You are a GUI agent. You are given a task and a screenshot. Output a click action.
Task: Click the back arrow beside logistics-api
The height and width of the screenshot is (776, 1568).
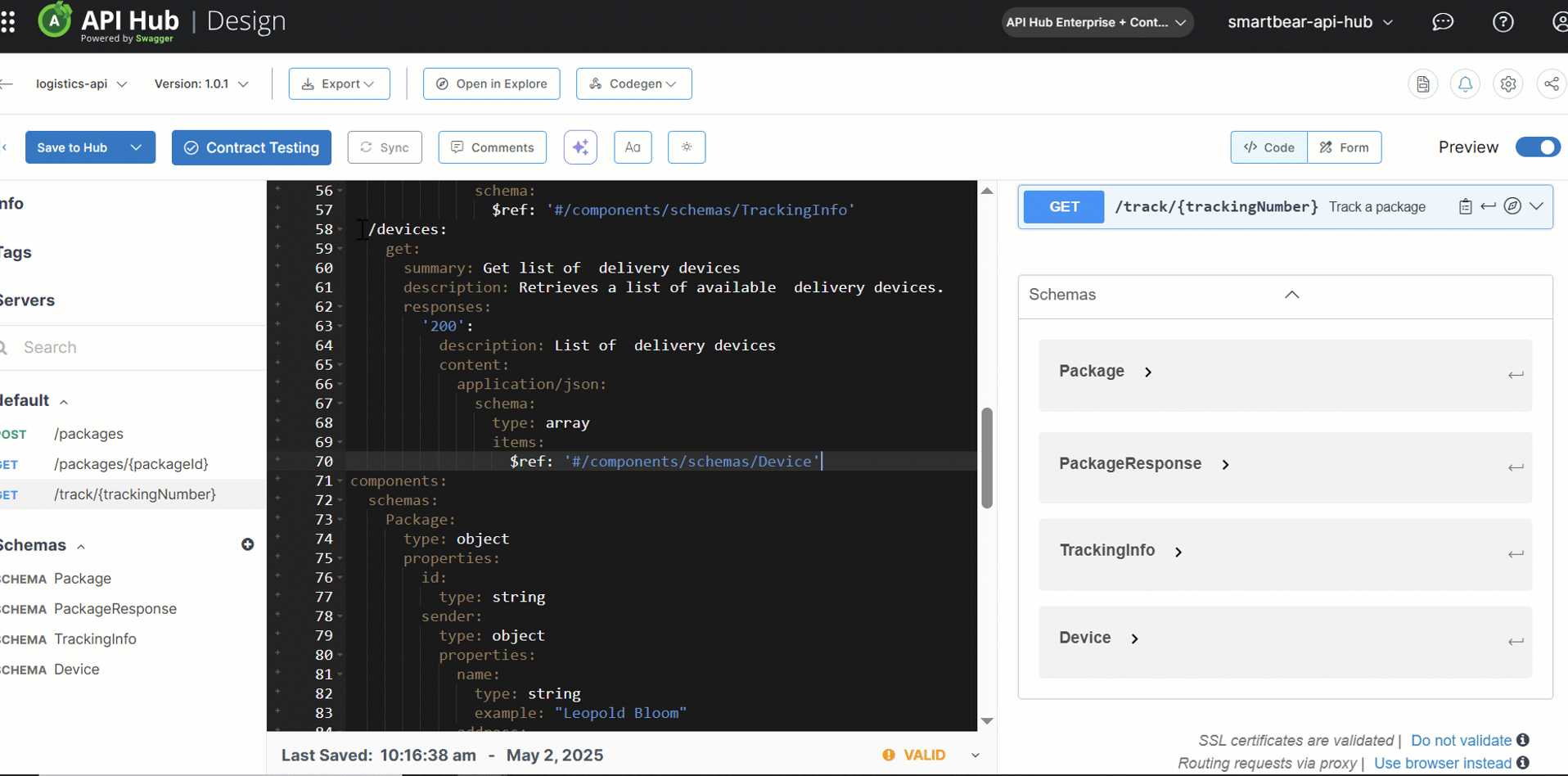7,83
